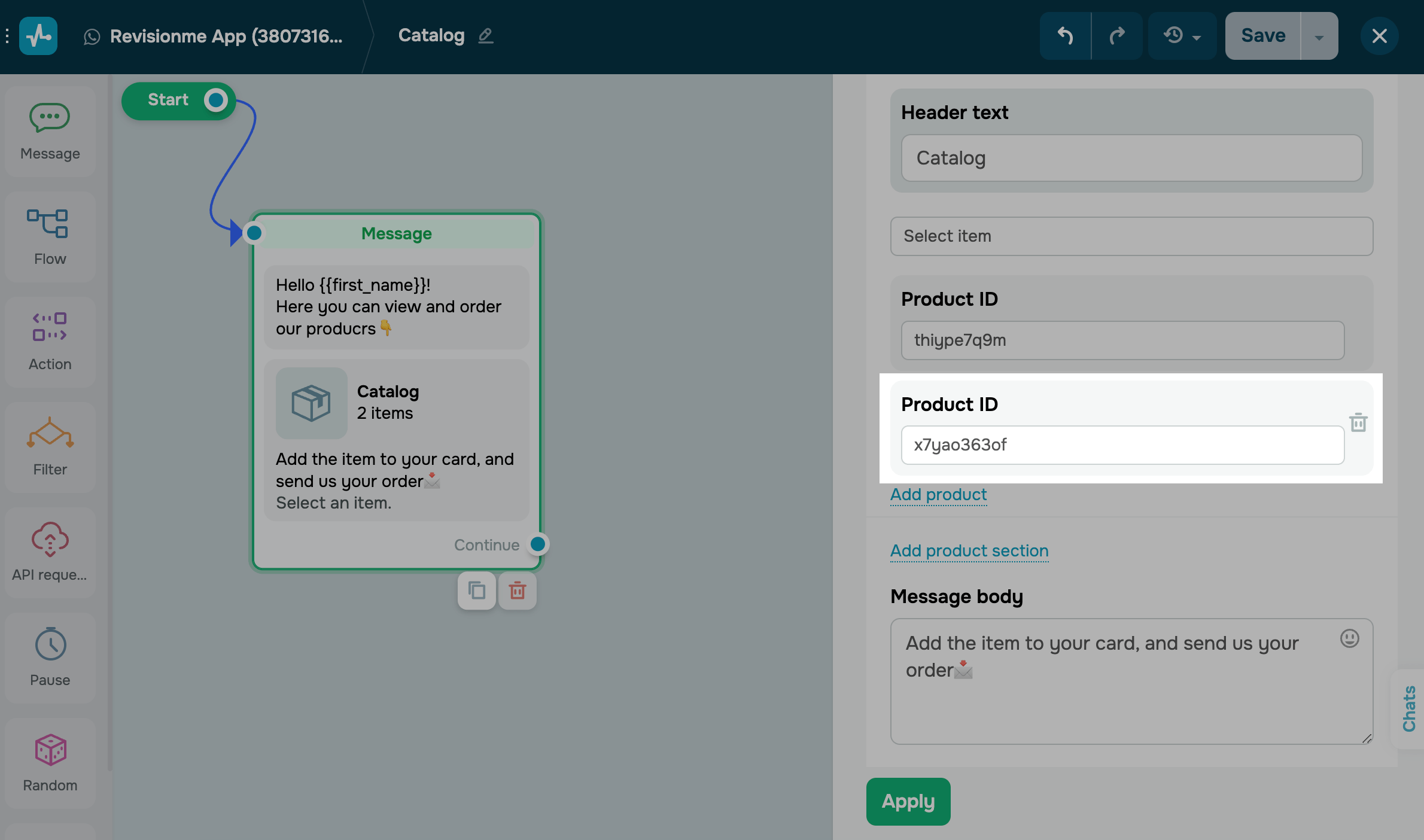Click the redo arrow button
1424x840 pixels.
(1116, 36)
